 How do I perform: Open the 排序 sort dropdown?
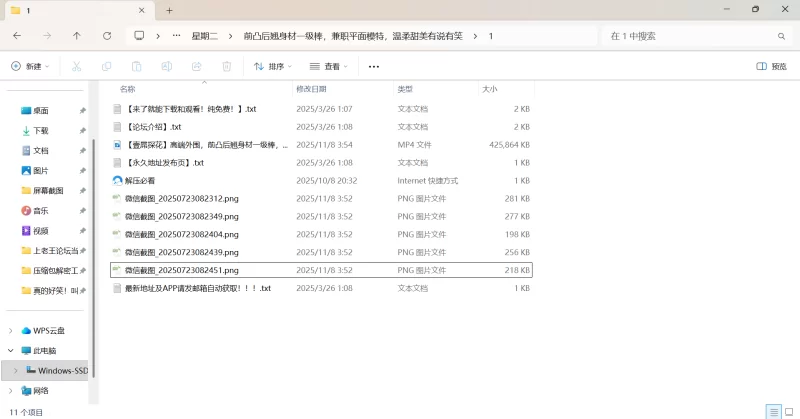point(272,67)
